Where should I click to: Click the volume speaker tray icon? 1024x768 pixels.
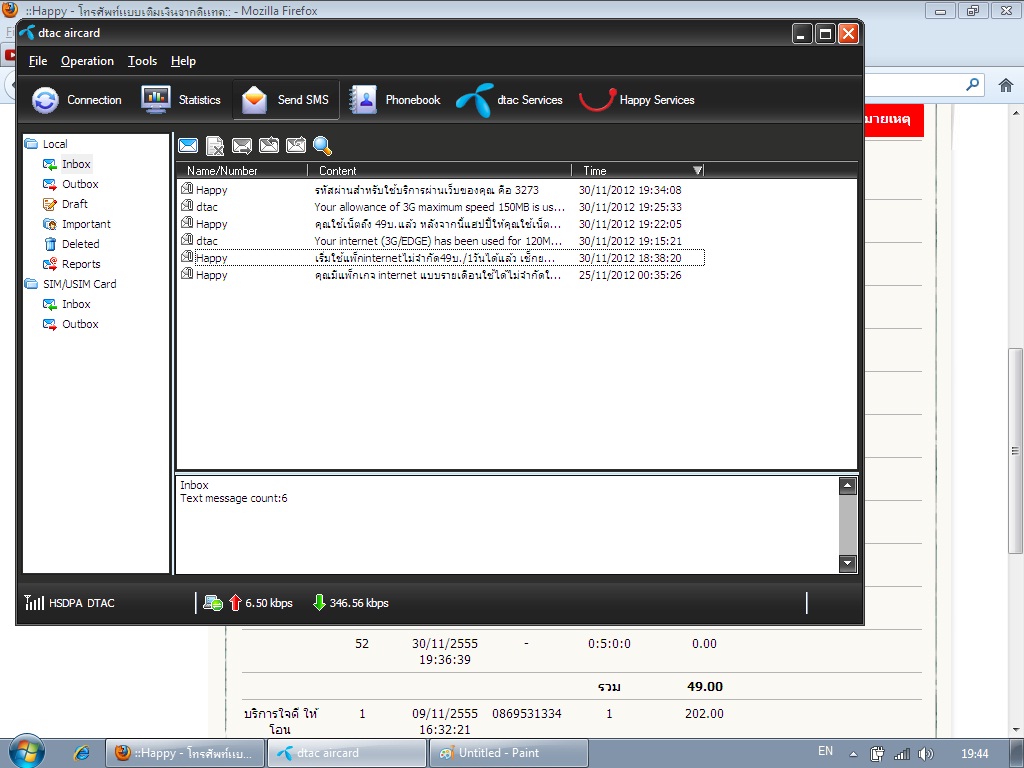(925, 754)
